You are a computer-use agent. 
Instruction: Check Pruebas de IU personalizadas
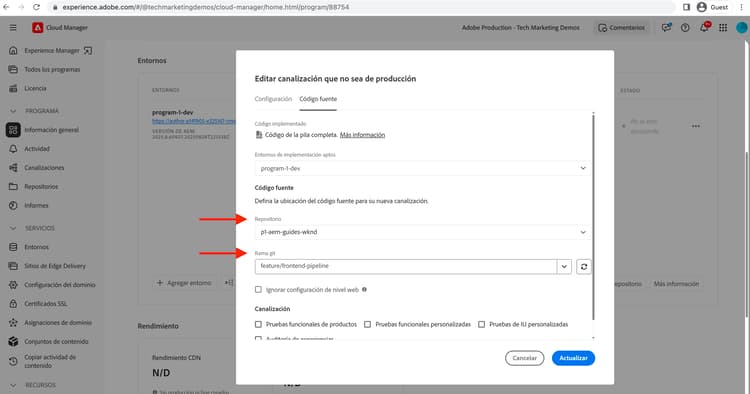482,324
